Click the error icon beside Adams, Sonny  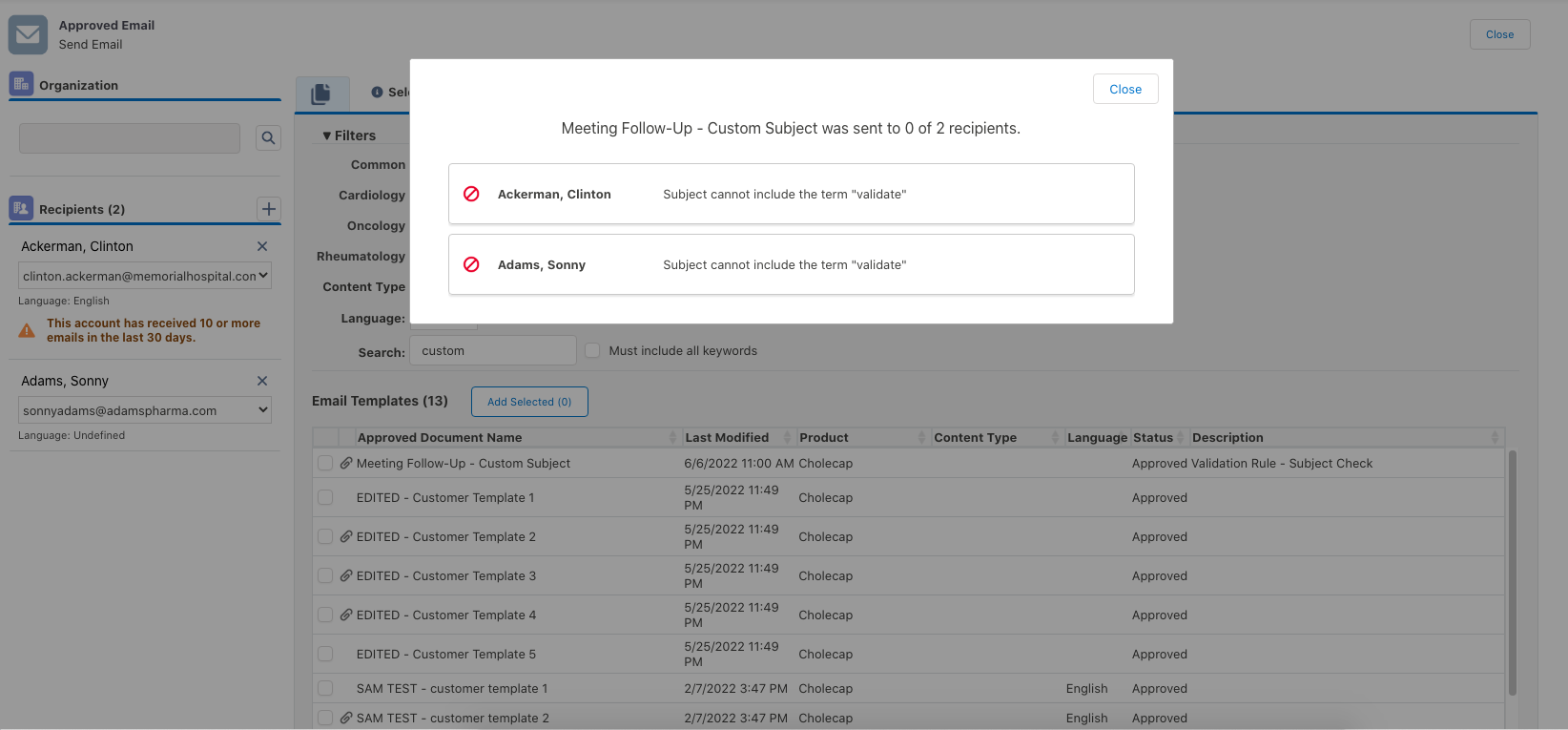471,264
